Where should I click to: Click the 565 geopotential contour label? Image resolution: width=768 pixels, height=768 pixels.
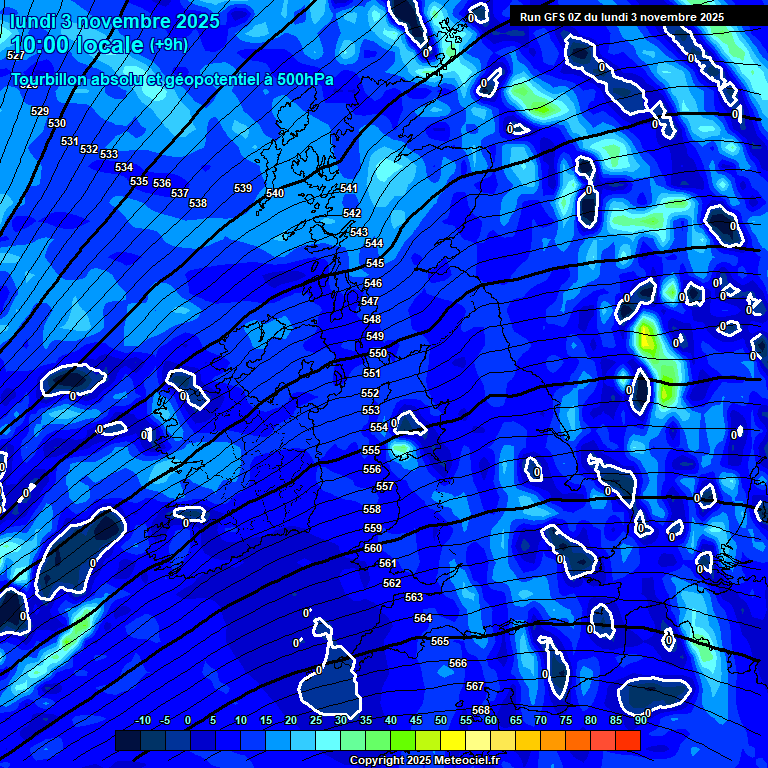pos(440,641)
